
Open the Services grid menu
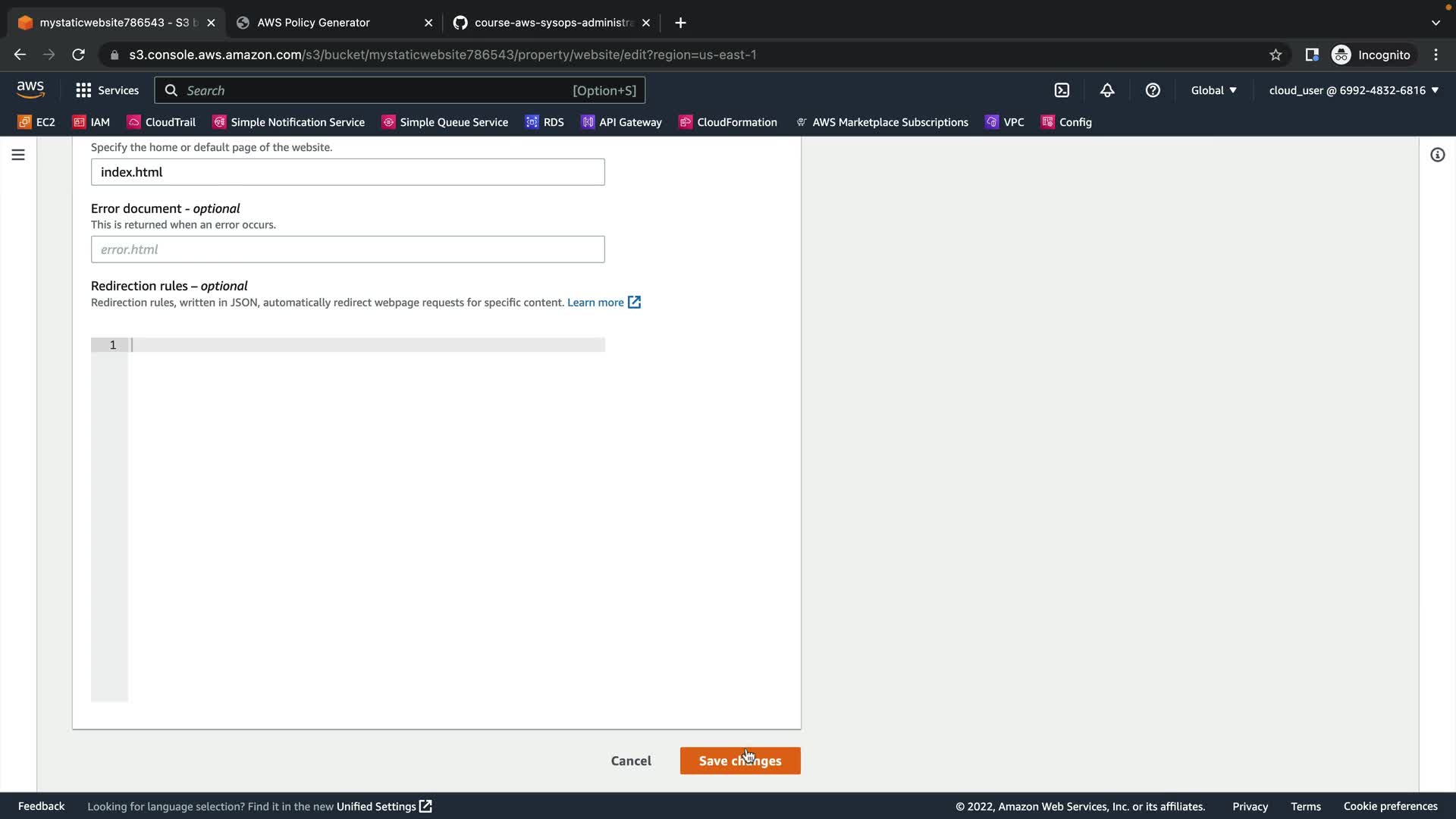pyautogui.click(x=107, y=90)
